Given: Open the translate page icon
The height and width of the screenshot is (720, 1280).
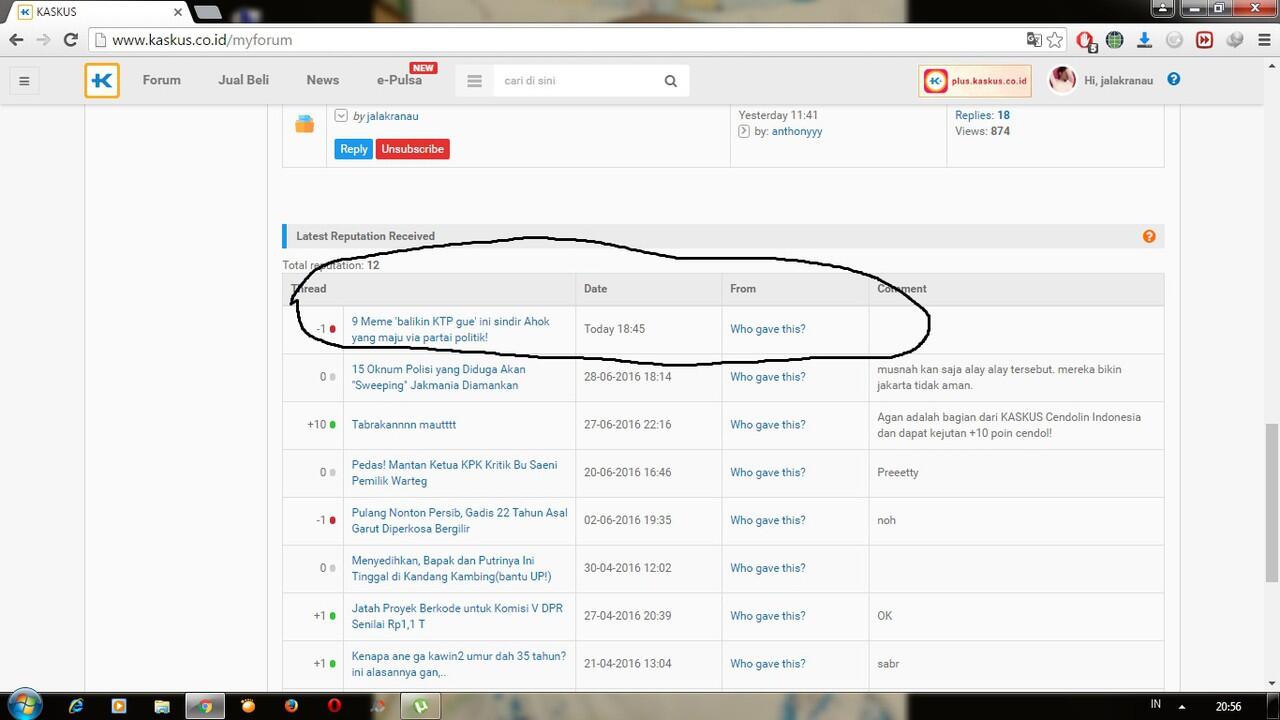Looking at the screenshot, I should (x=1034, y=40).
